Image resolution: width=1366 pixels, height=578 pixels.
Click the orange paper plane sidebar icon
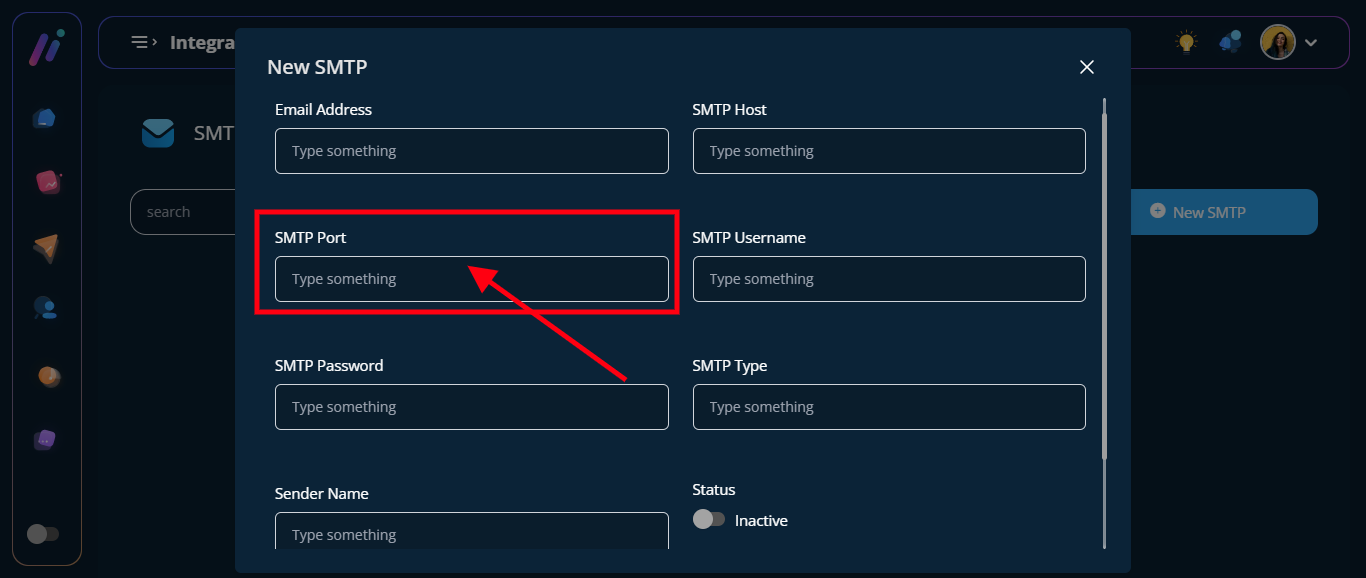46,248
